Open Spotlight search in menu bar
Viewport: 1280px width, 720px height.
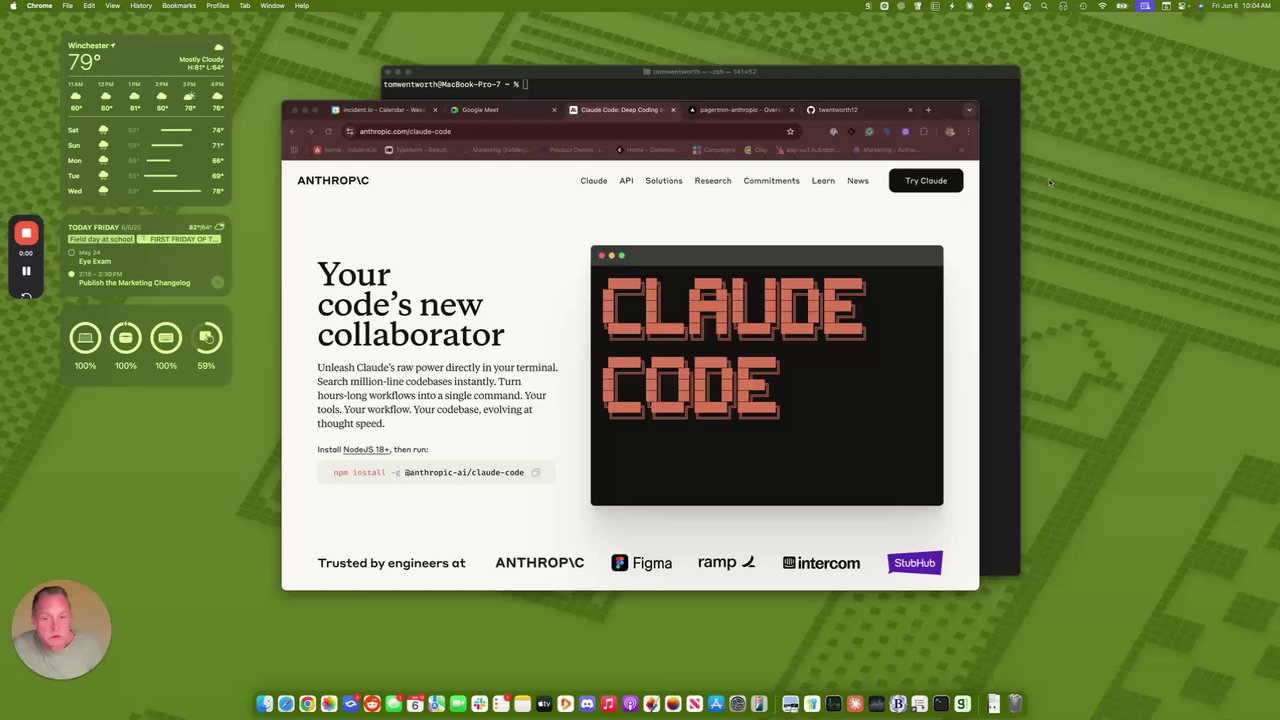click(1045, 6)
